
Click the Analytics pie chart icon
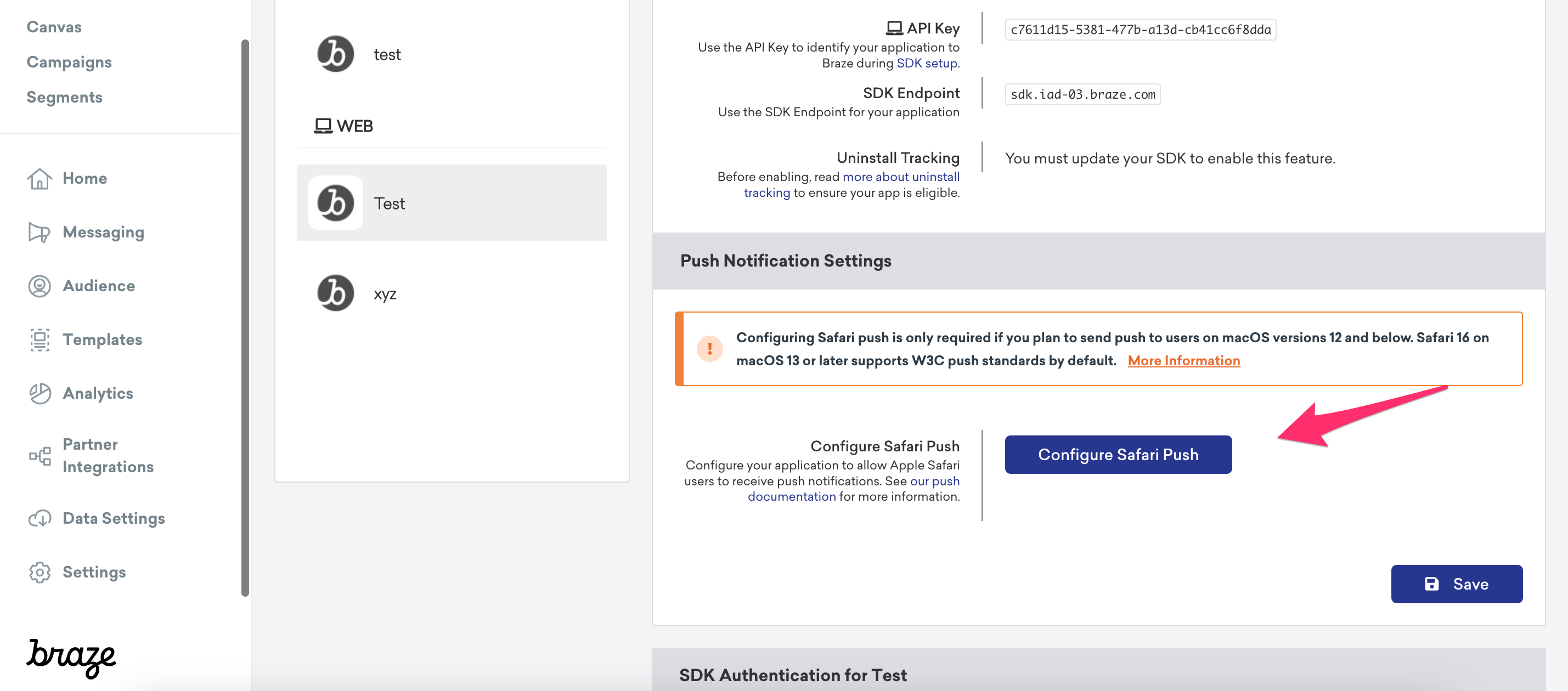(39, 394)
